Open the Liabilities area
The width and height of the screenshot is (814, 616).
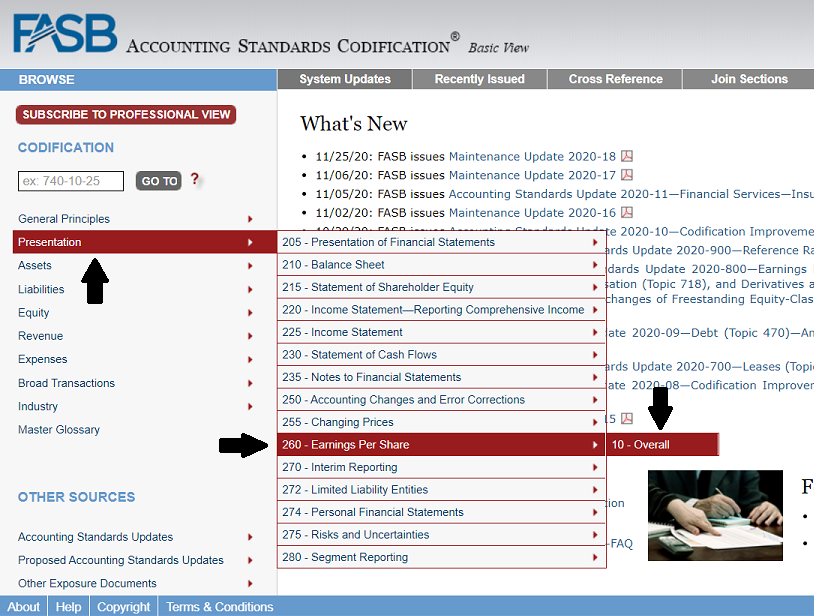coord(41,289)
